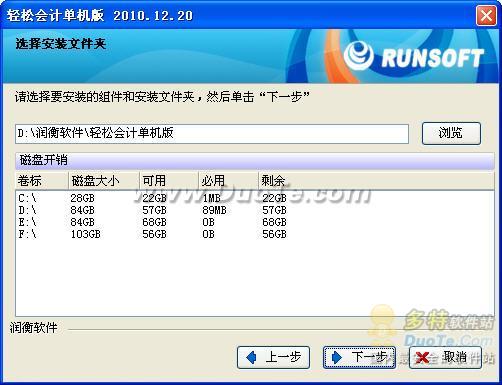The height and width of the screenshot is (385, 502).
Task: Click the 必用 column header
Action: pyautogui.click(x=229, y=181)
